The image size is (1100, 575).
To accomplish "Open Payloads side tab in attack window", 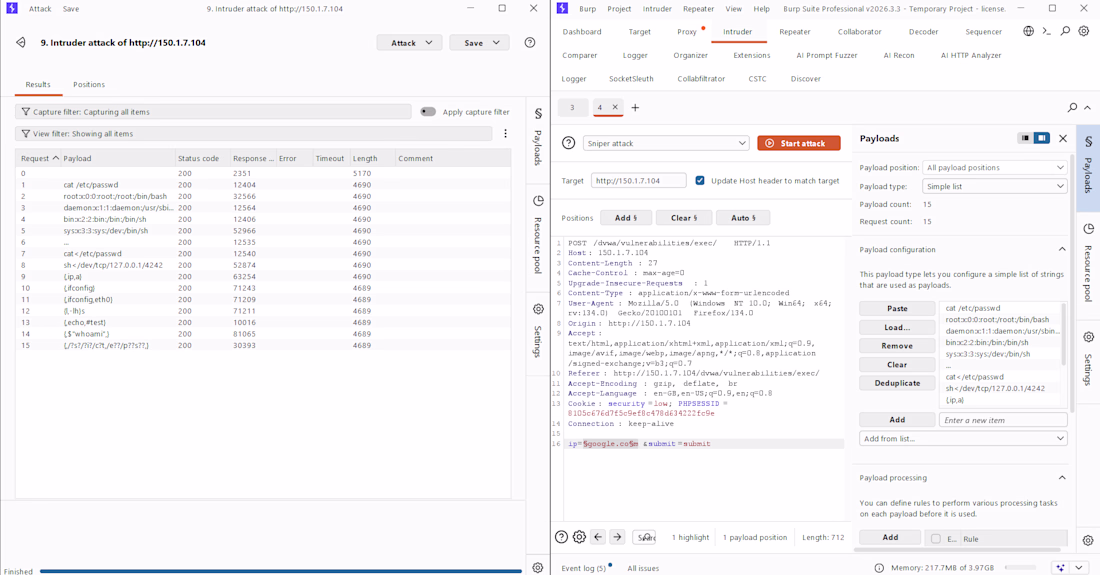I will (x=538, y=137).
